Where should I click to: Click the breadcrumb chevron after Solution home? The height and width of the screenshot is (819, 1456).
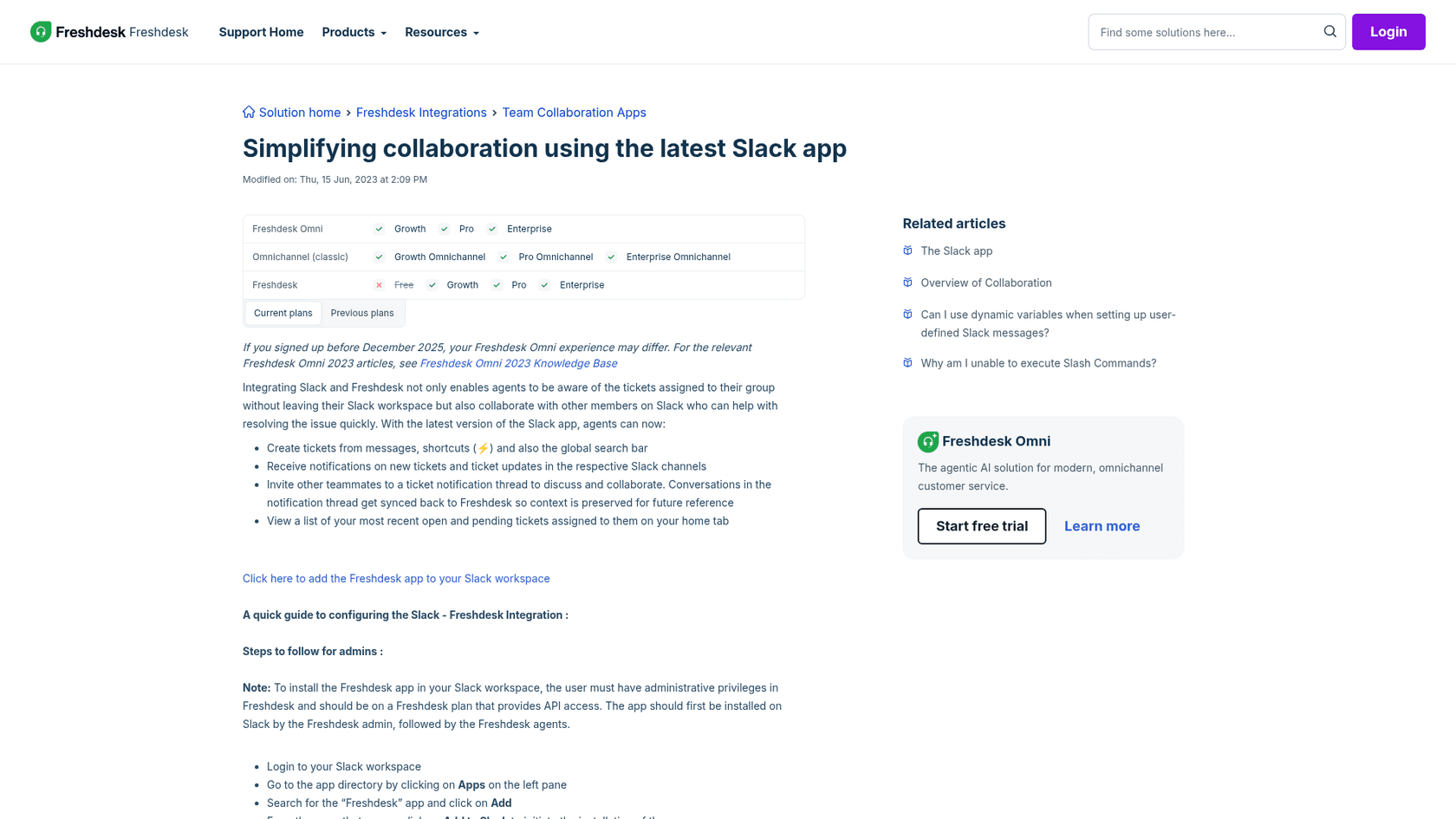[348, 114]
